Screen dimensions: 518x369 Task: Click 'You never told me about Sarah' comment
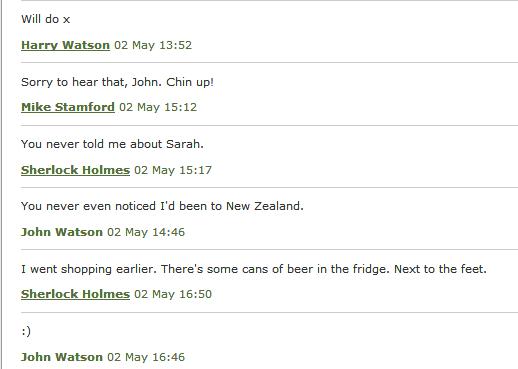[x=112, y=144]
